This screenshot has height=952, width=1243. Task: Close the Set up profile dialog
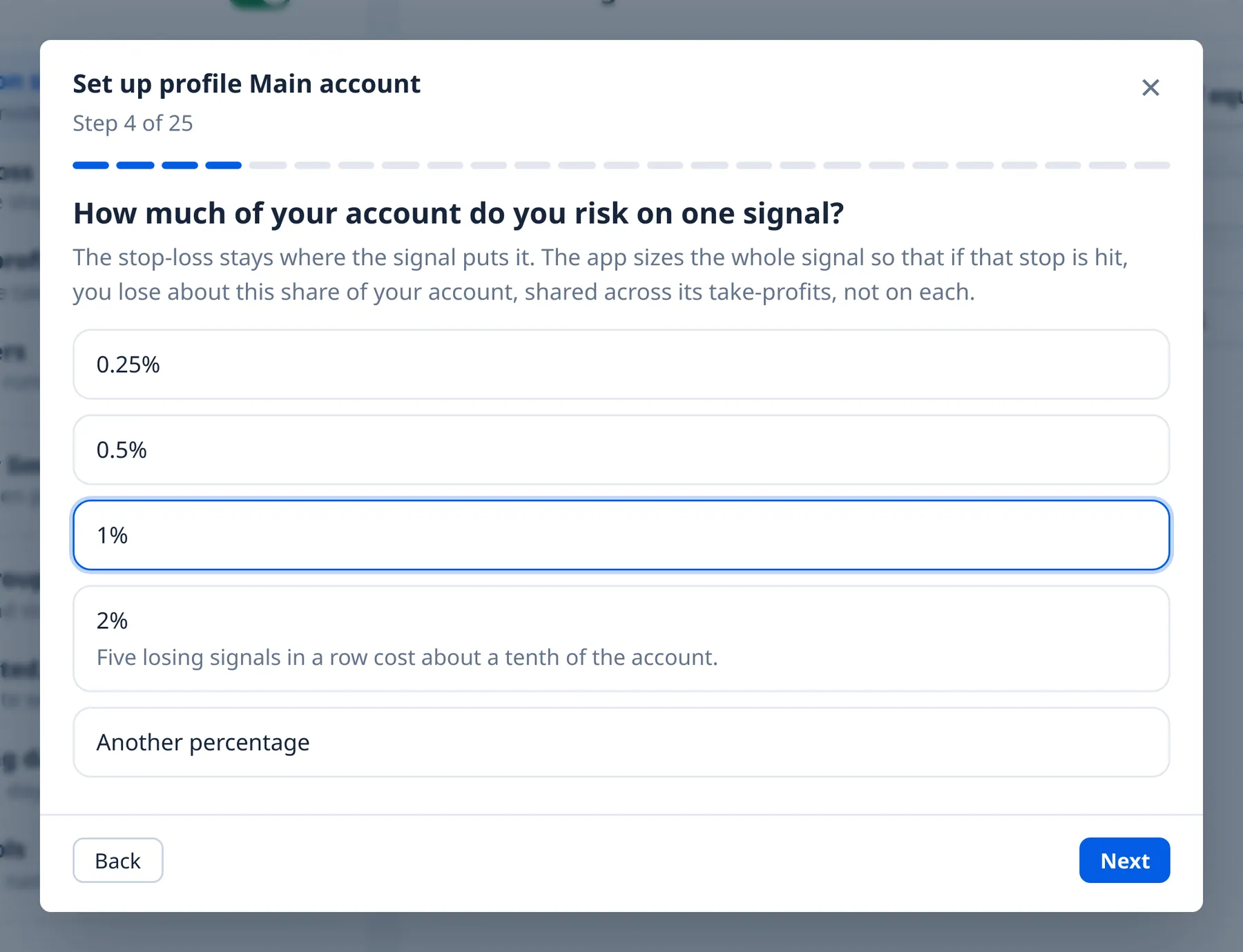pos(1150,88)
